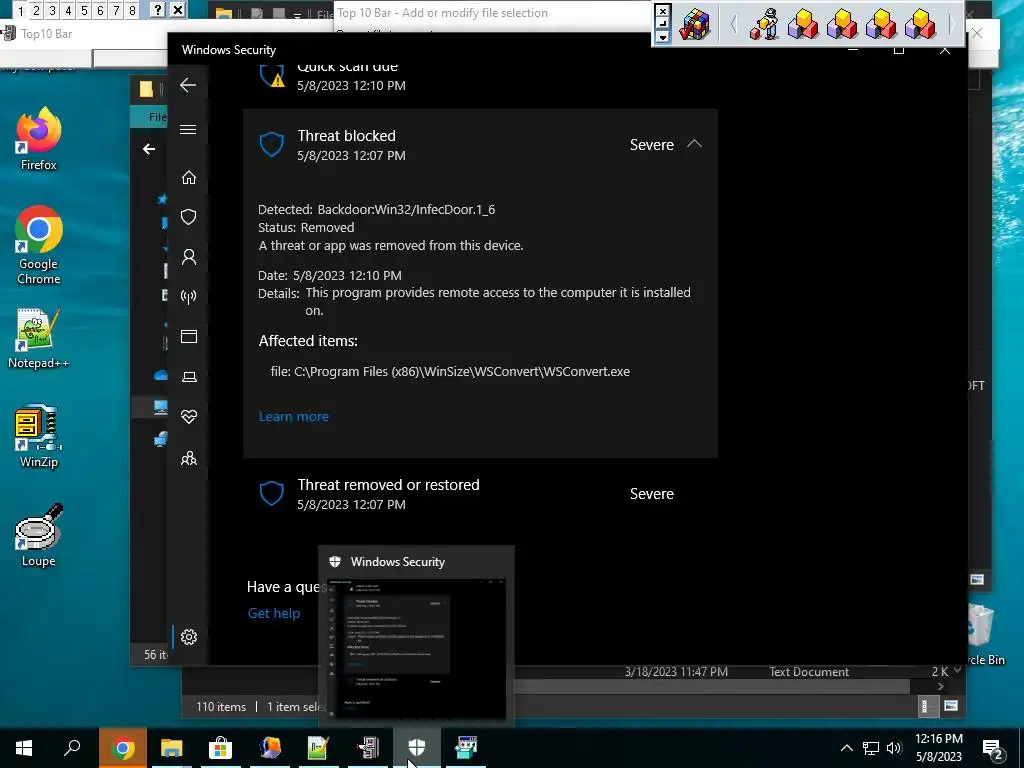This screenshot has height=768, width=1024.
Task: Open Loupe desktop shortcut
Action: tap(39, 536)
